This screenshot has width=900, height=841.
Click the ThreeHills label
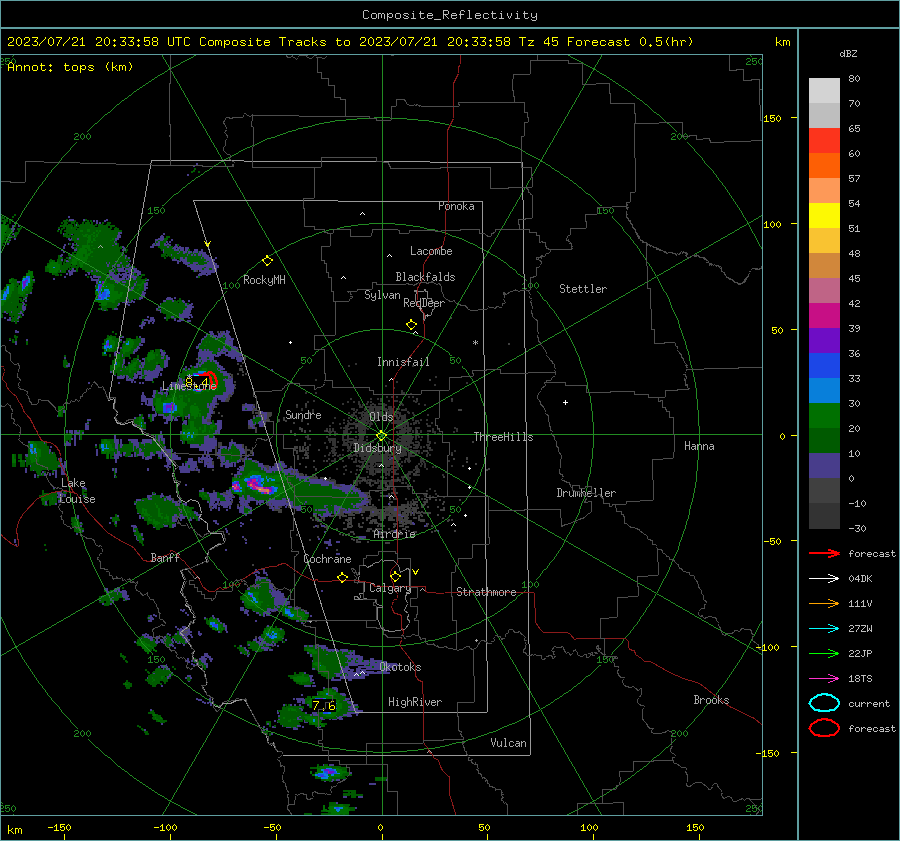tap(503, 437)
